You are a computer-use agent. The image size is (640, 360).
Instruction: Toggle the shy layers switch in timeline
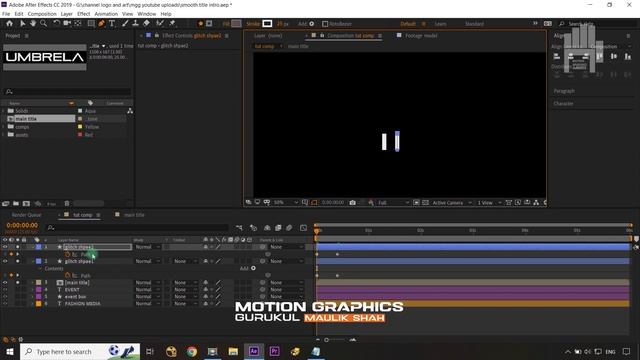tap(267, 228)
